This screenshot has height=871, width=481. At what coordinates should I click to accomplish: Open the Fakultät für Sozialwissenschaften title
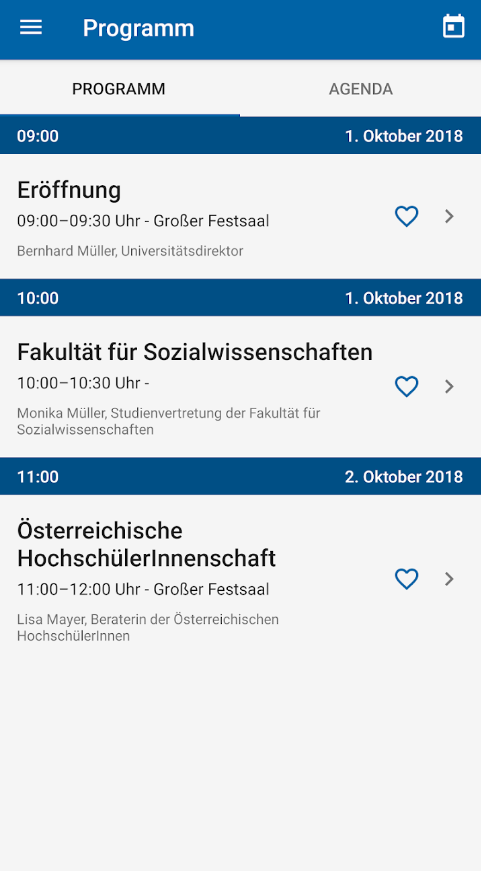[x=195, y=352]
